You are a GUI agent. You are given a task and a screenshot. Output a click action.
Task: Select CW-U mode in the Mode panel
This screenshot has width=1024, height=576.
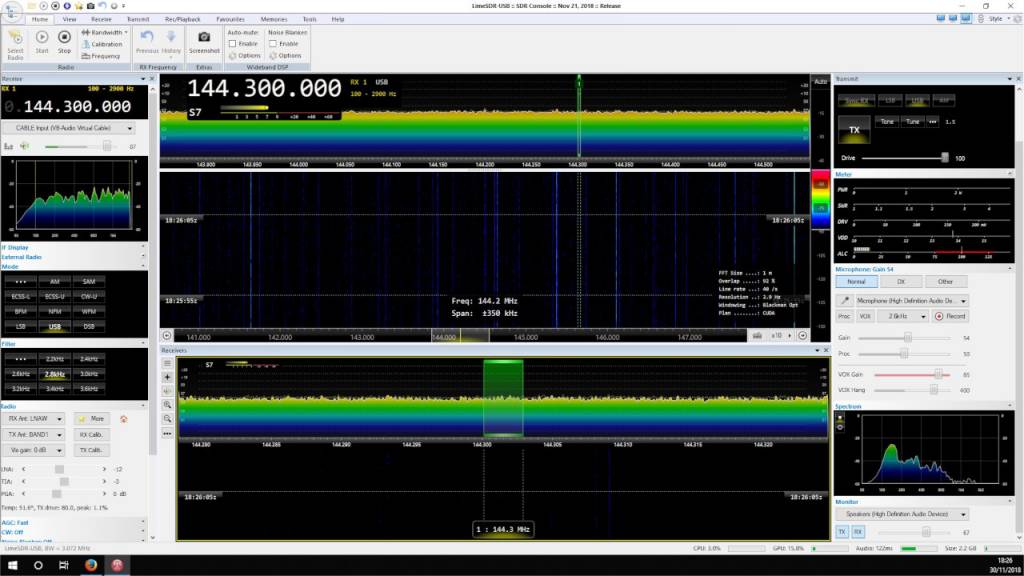[89, 296]
